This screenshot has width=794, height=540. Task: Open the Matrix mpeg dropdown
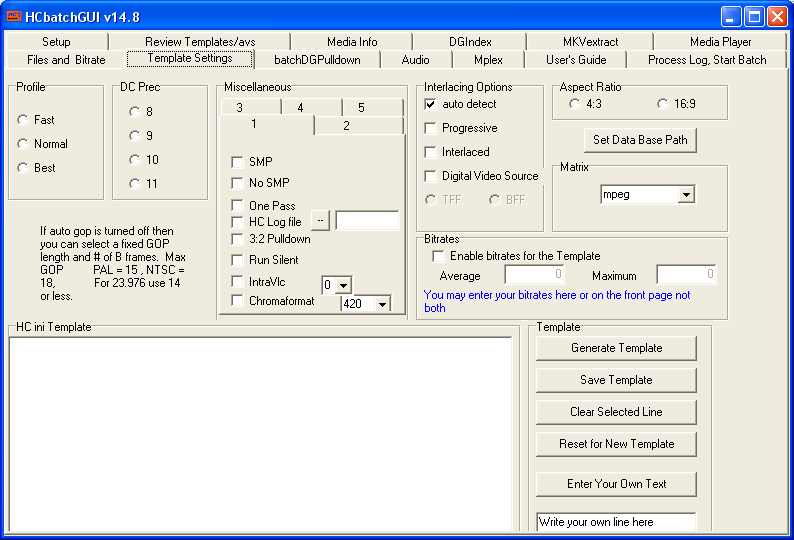[686, 195]
